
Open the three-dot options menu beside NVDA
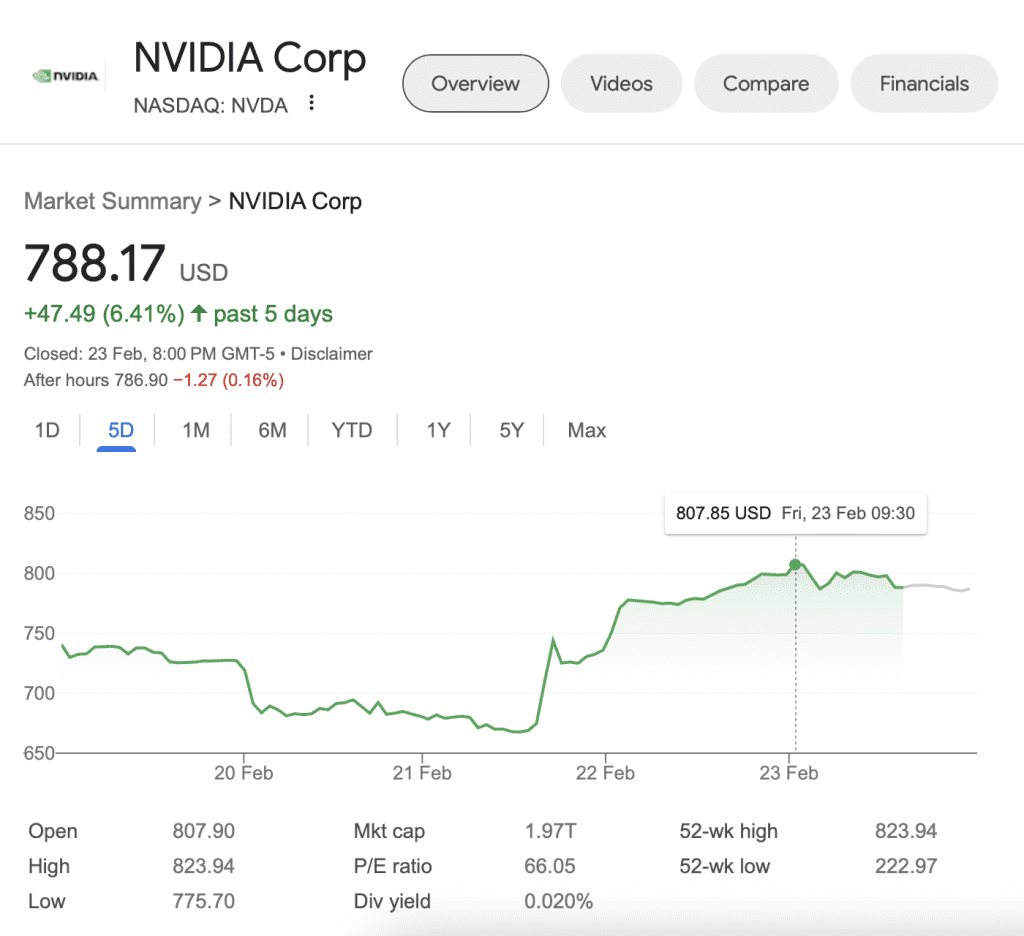tap(311, 103)
